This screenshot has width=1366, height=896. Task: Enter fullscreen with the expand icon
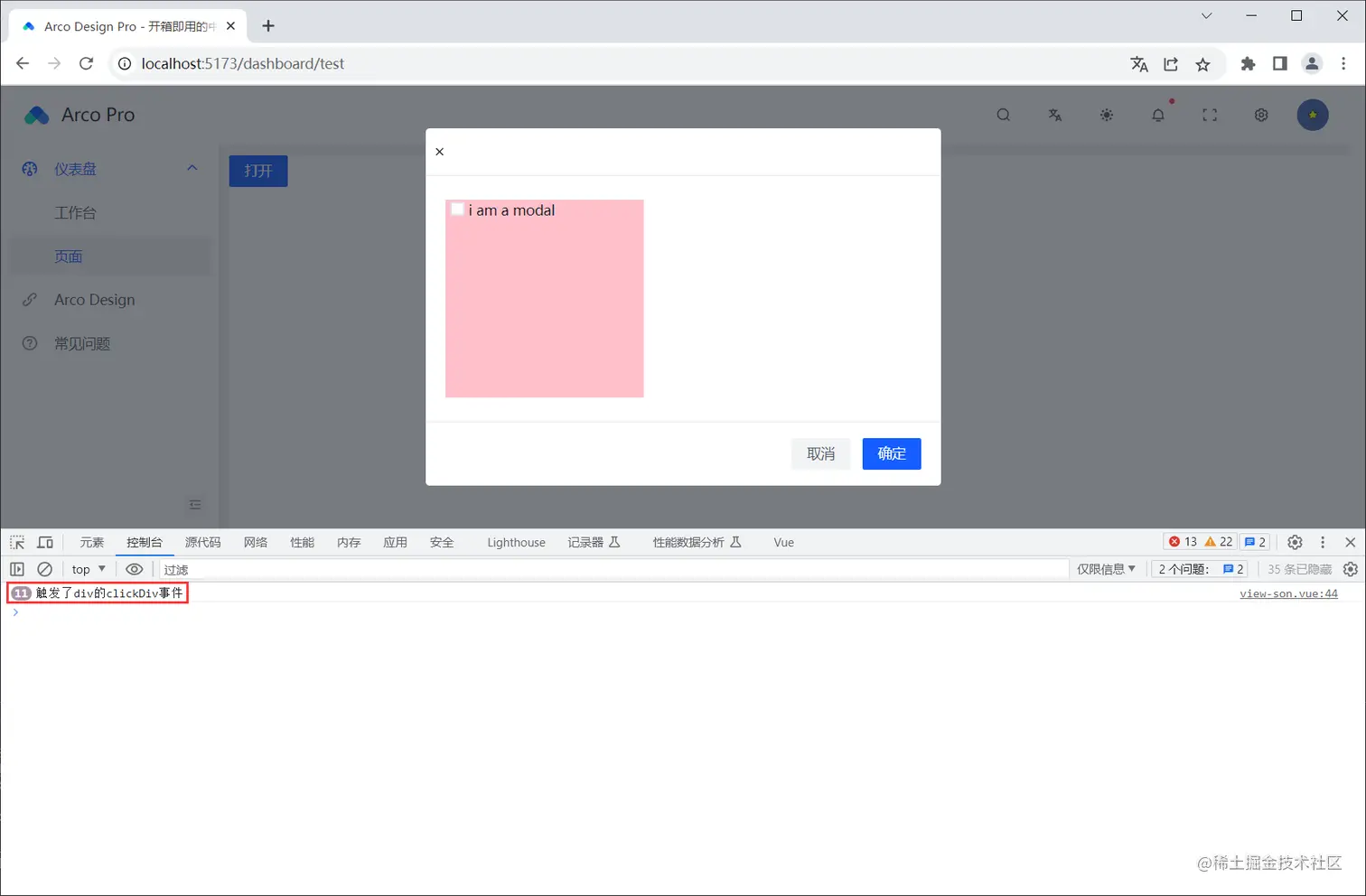pyautogui.click(x=1209, y=115)
